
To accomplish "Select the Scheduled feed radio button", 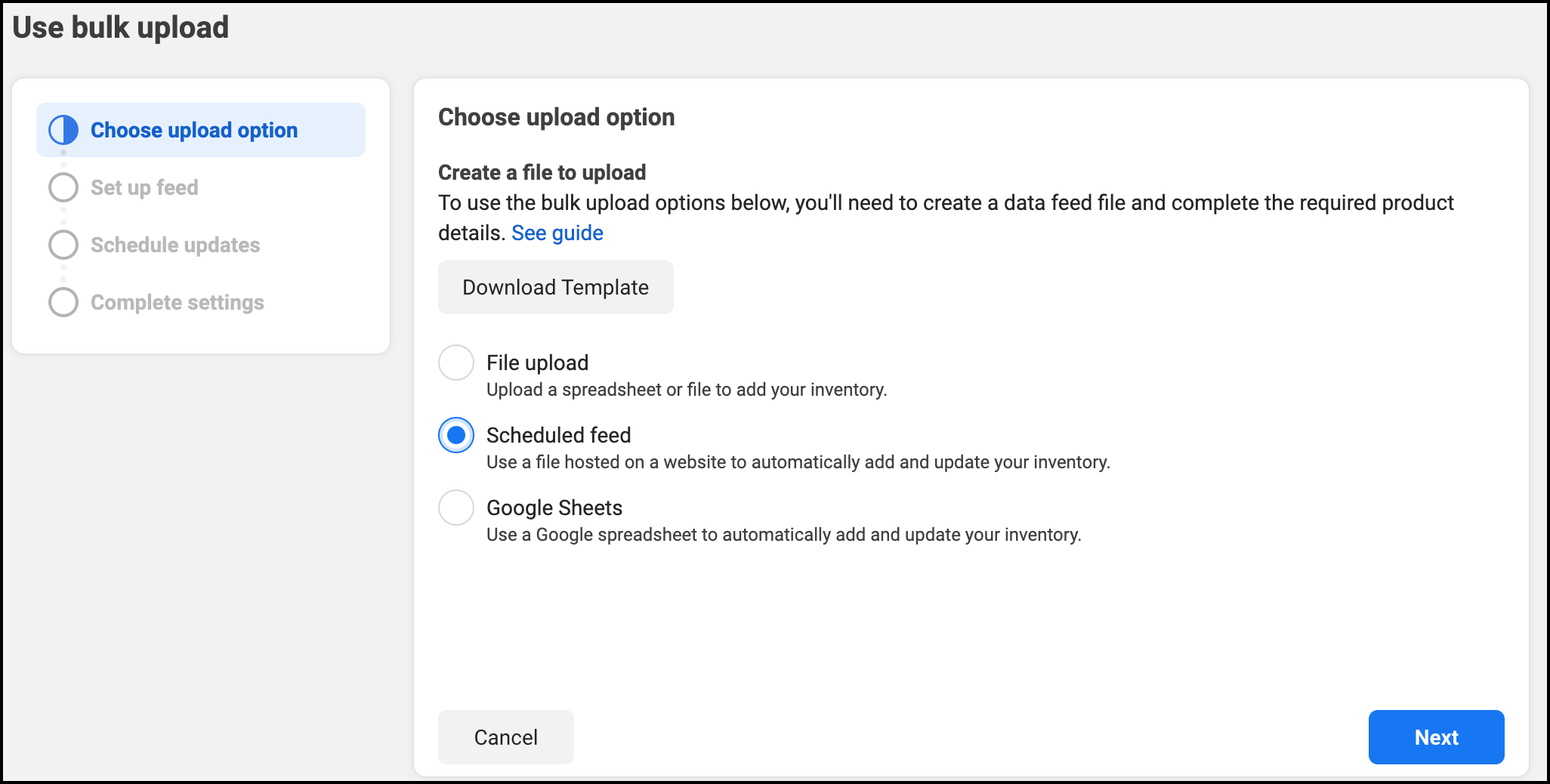I will pyautogui.click(x=456, y=435).
